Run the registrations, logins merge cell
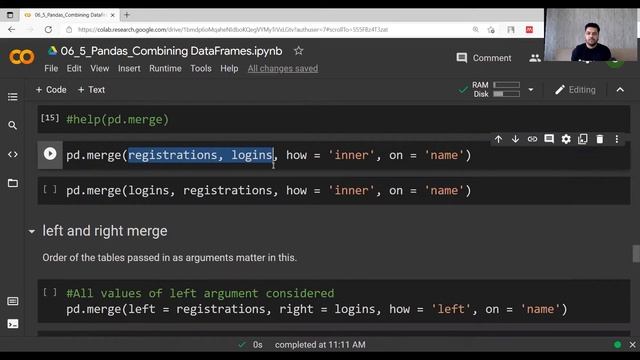 [50, 154]
